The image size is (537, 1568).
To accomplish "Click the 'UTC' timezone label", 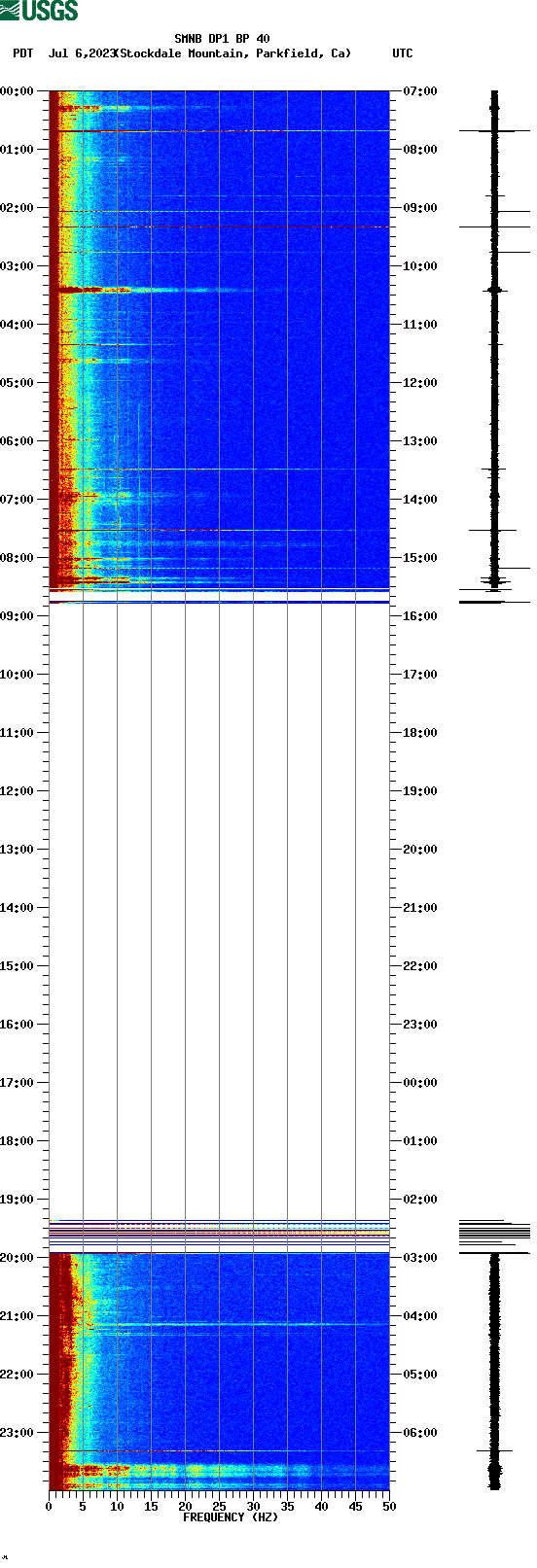I will click(403, 53).
